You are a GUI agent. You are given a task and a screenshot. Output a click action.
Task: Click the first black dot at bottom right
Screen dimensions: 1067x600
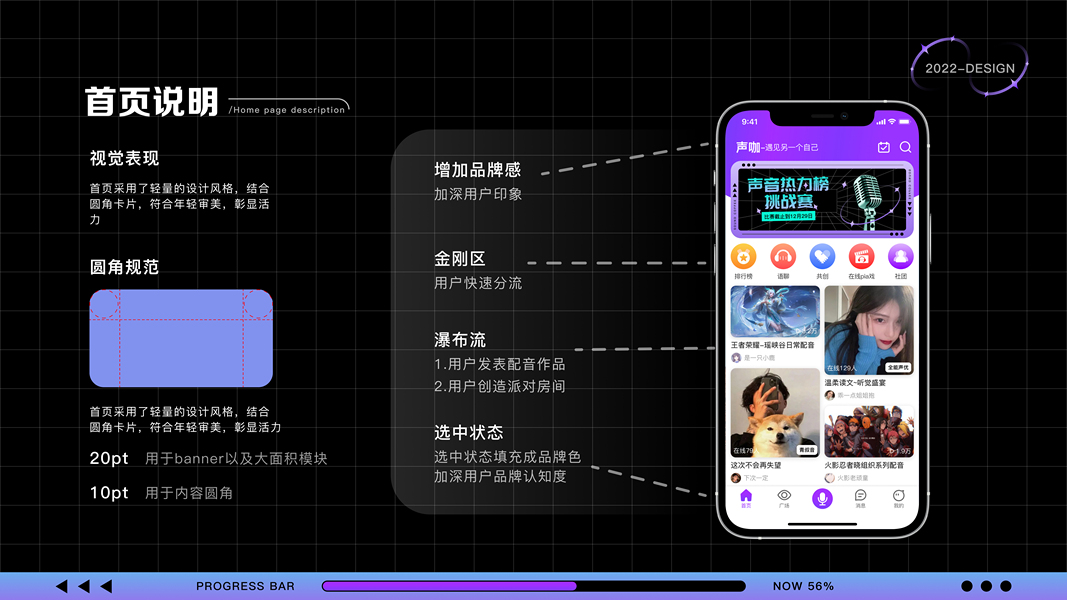[966, 586]
